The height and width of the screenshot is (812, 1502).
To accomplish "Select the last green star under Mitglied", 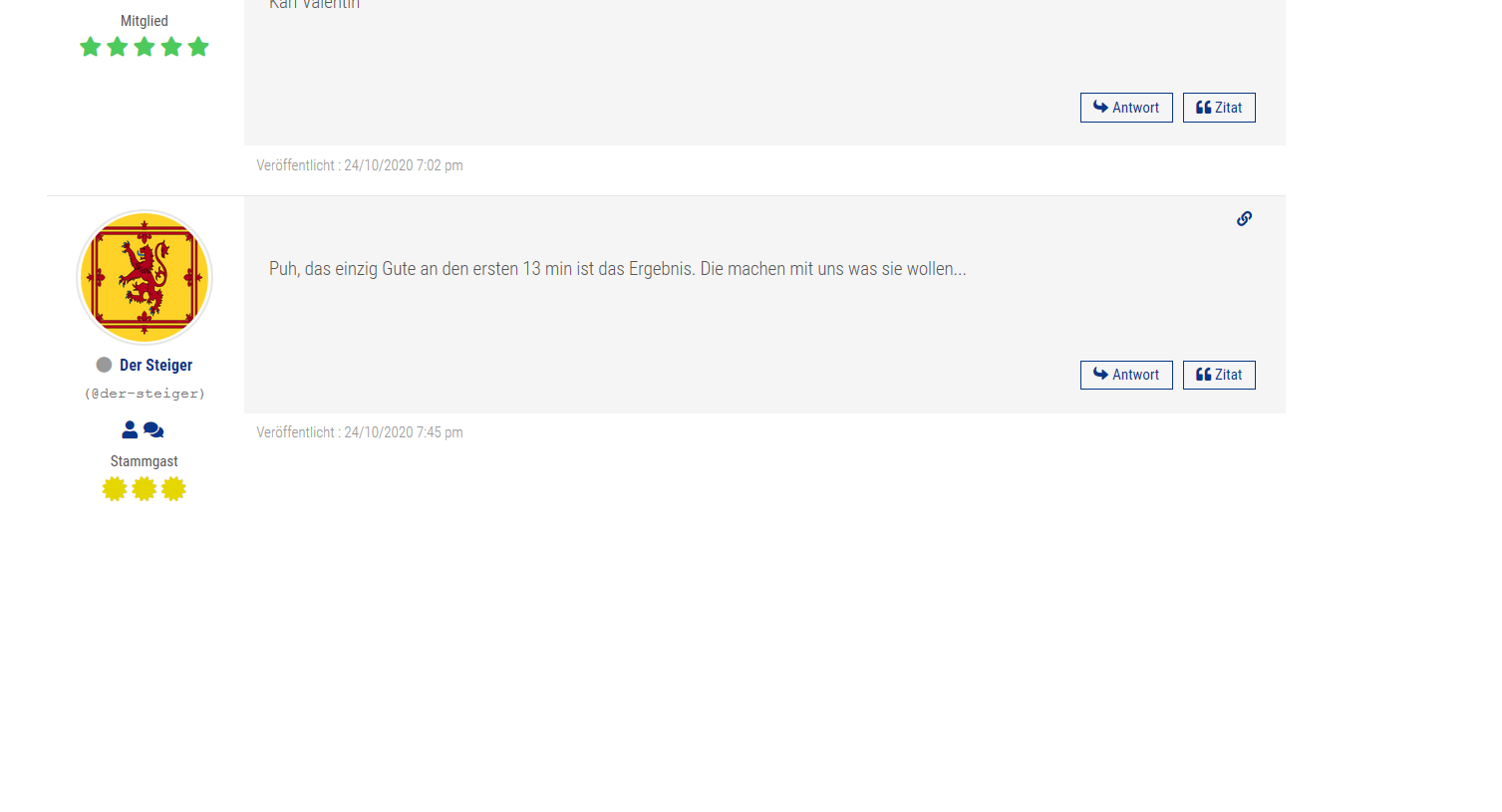I will click(198, 47).
